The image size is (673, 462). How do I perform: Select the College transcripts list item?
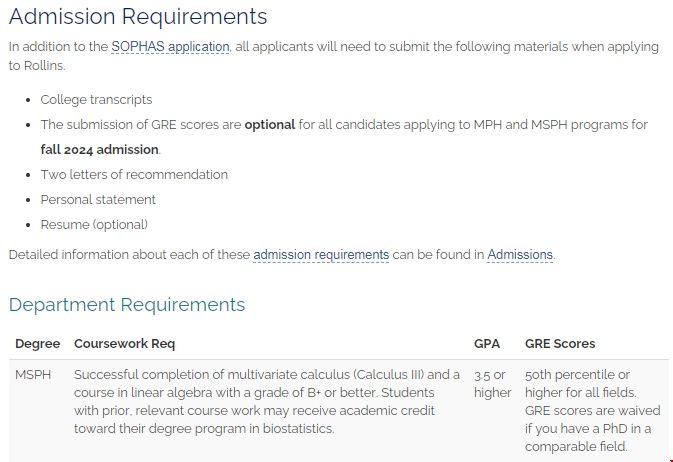96,100
